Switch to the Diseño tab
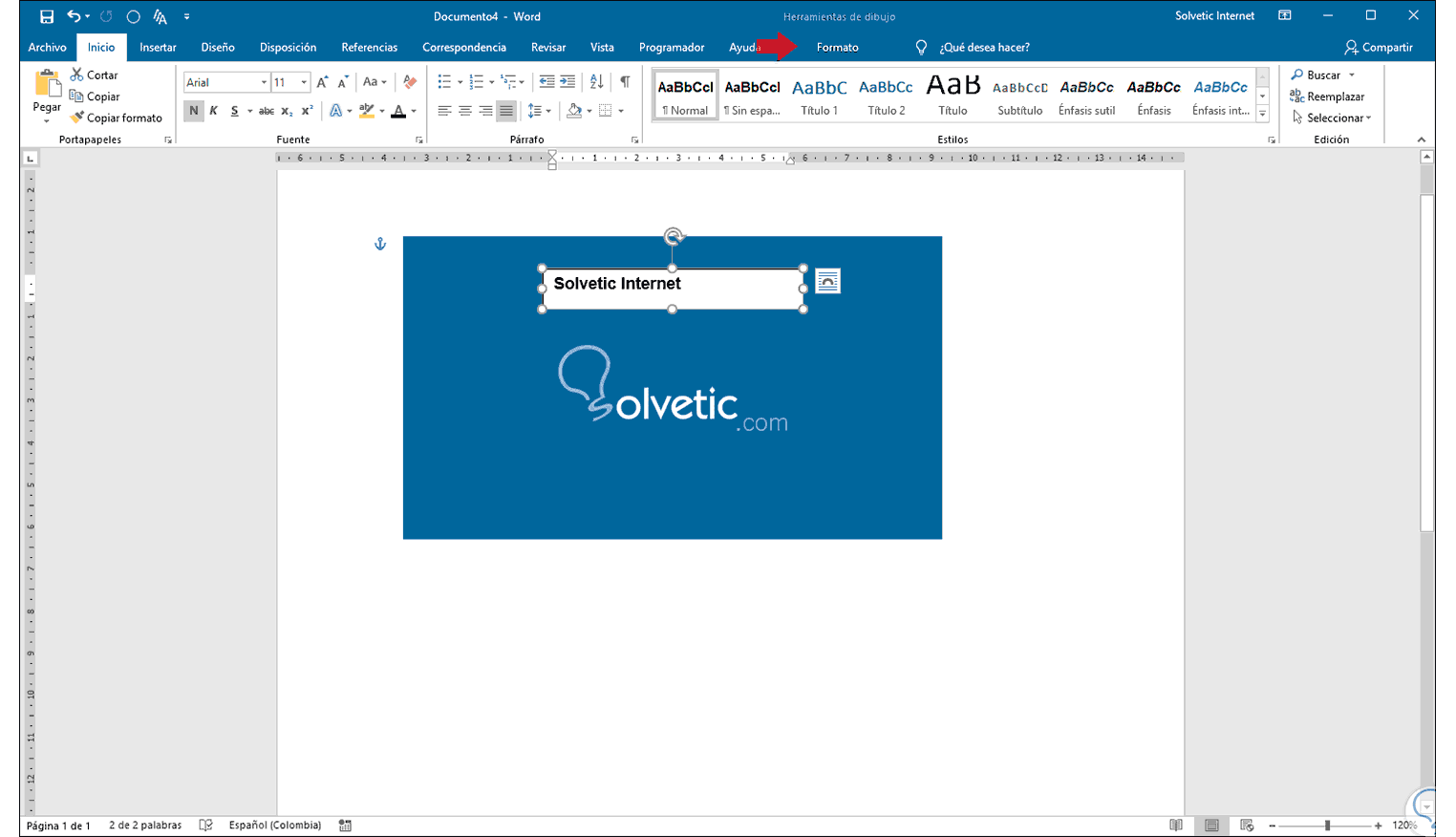This screenshot has height=837, width=1456. [218, 47]
